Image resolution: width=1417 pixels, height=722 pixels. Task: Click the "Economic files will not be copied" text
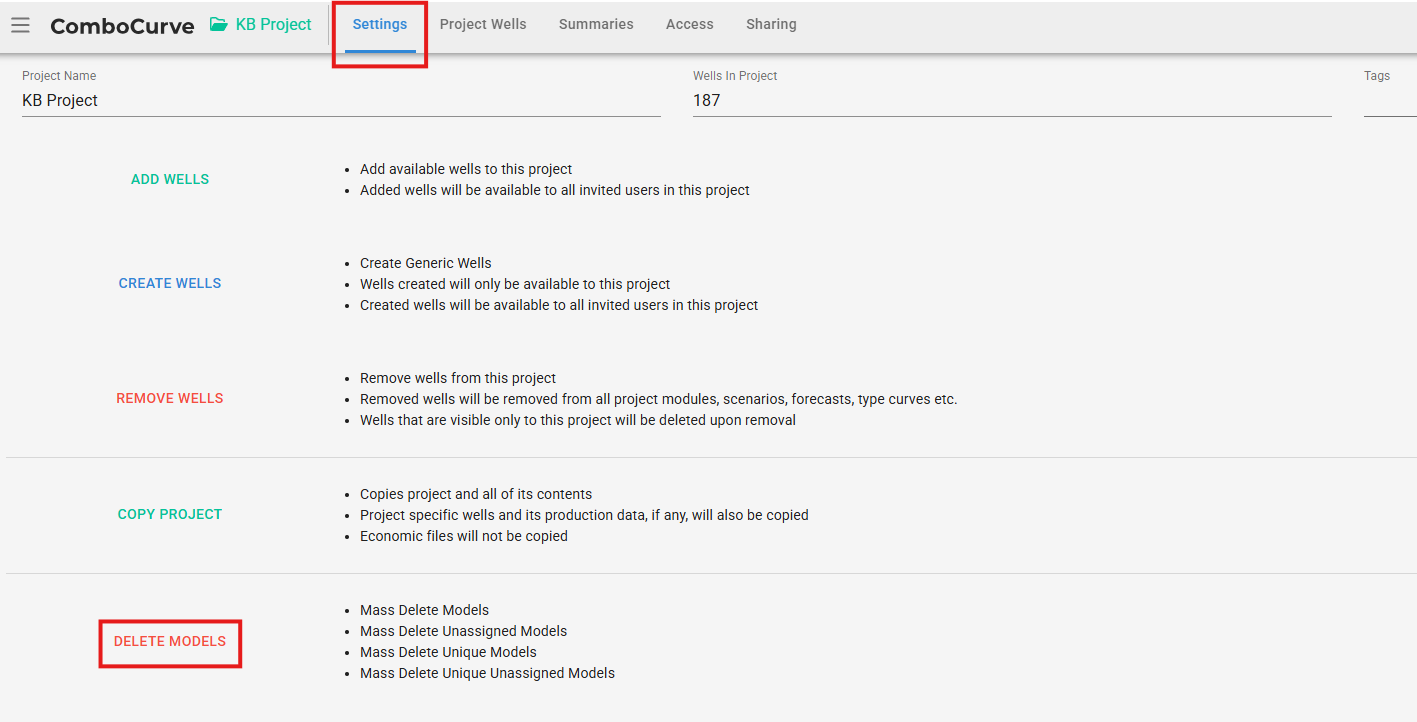464,536
